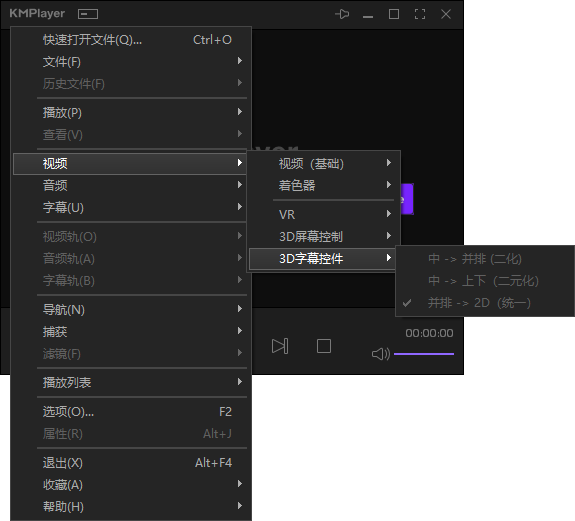This screenshot has width=575, height=521.
Task: Expand arrow next to 着色器
Action: coord(389,184)
